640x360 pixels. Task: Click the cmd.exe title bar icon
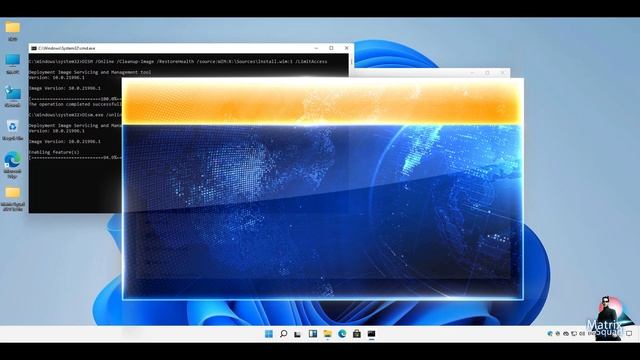pos(34,48)
